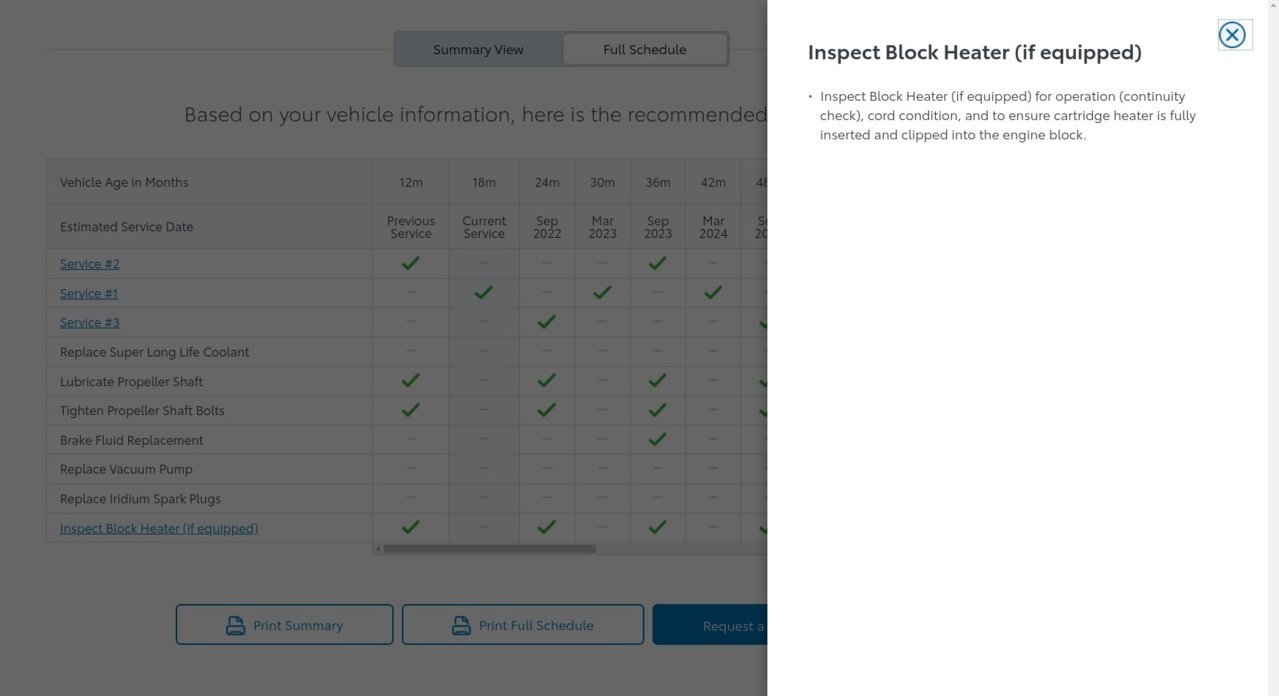Switch to Summary View tab
This screenshot has height=696, width=1279.
(478, 49)
